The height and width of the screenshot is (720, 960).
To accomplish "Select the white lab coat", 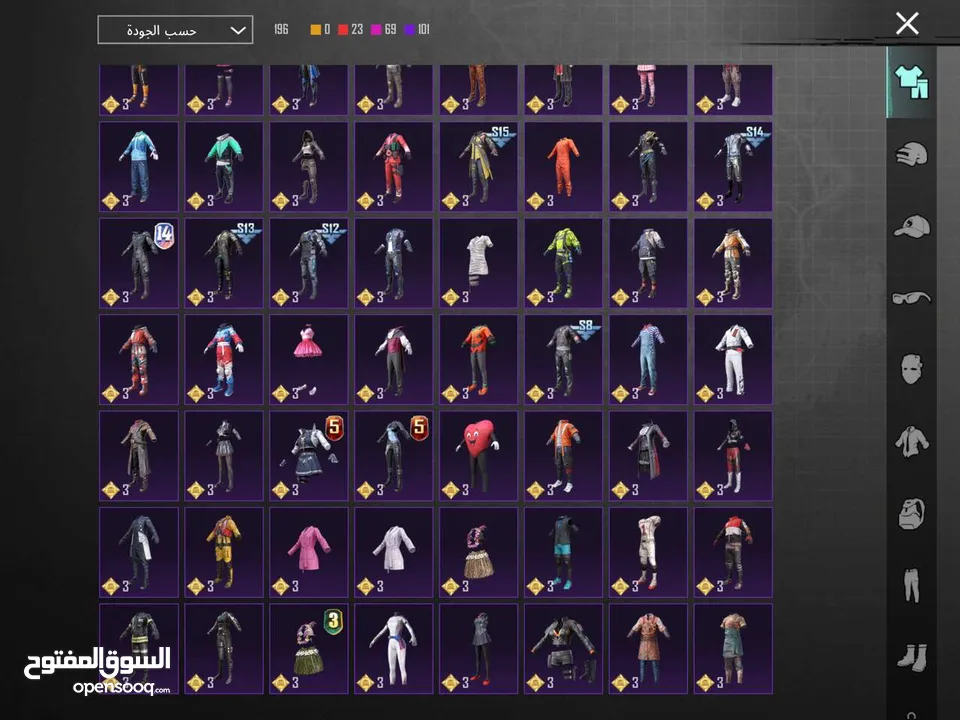I will [x=394, y=552].
